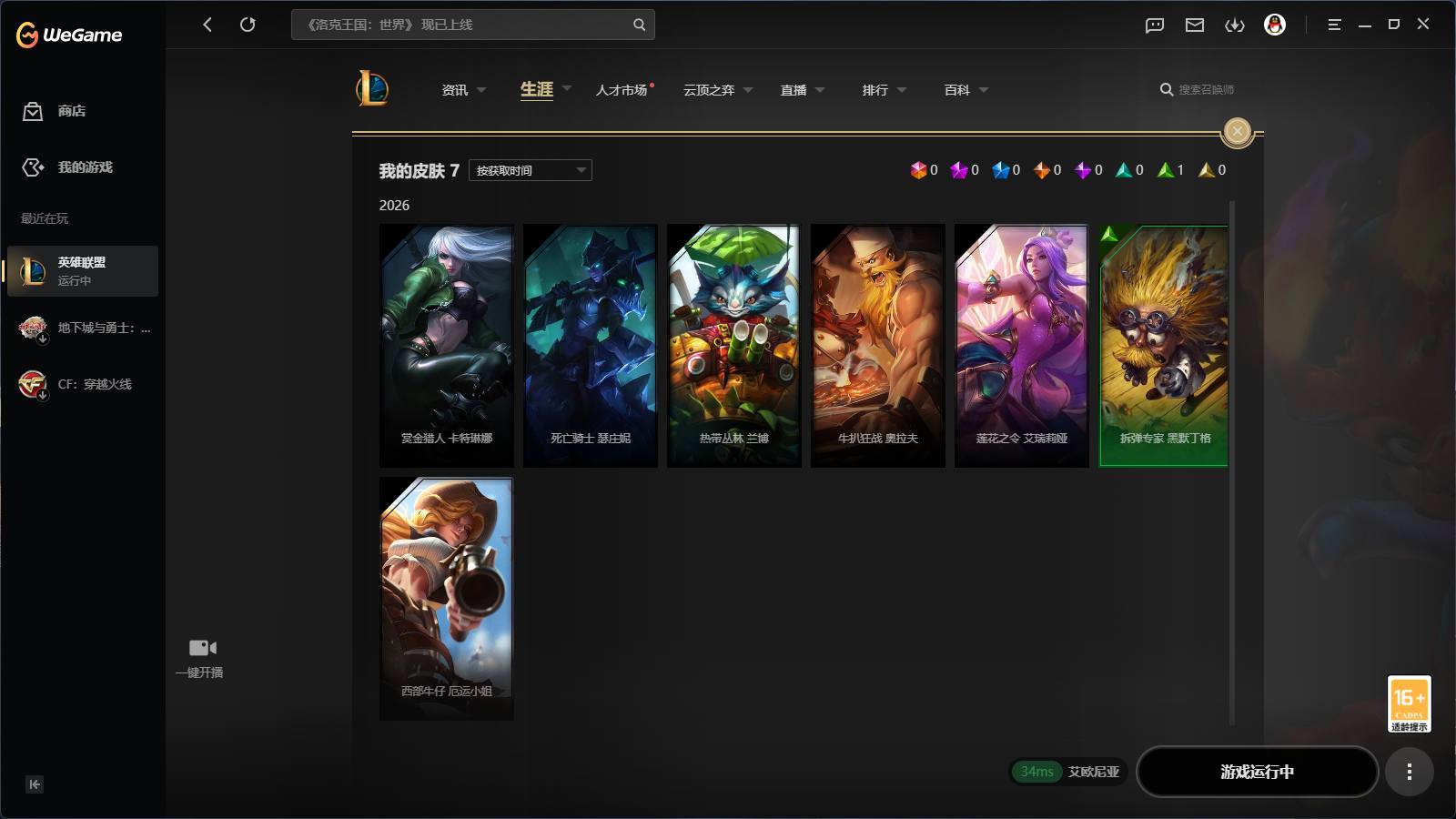The image size is (1456, 819).
Task: Click the 34ms 艾欧尼亚 server indicator
Action: tap(1069, 772)
